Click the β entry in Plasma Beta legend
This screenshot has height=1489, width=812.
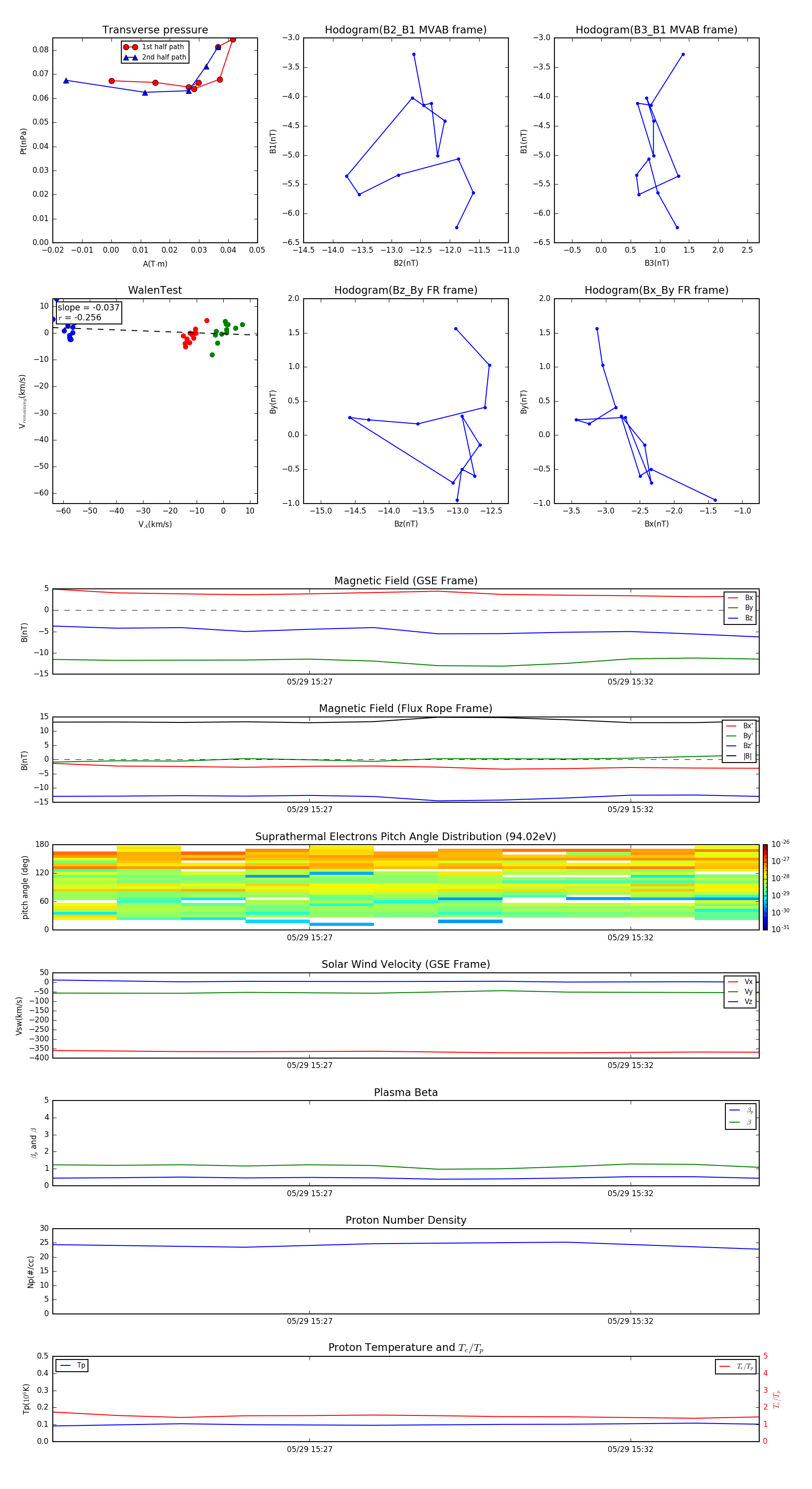[x=741, y=1123]
